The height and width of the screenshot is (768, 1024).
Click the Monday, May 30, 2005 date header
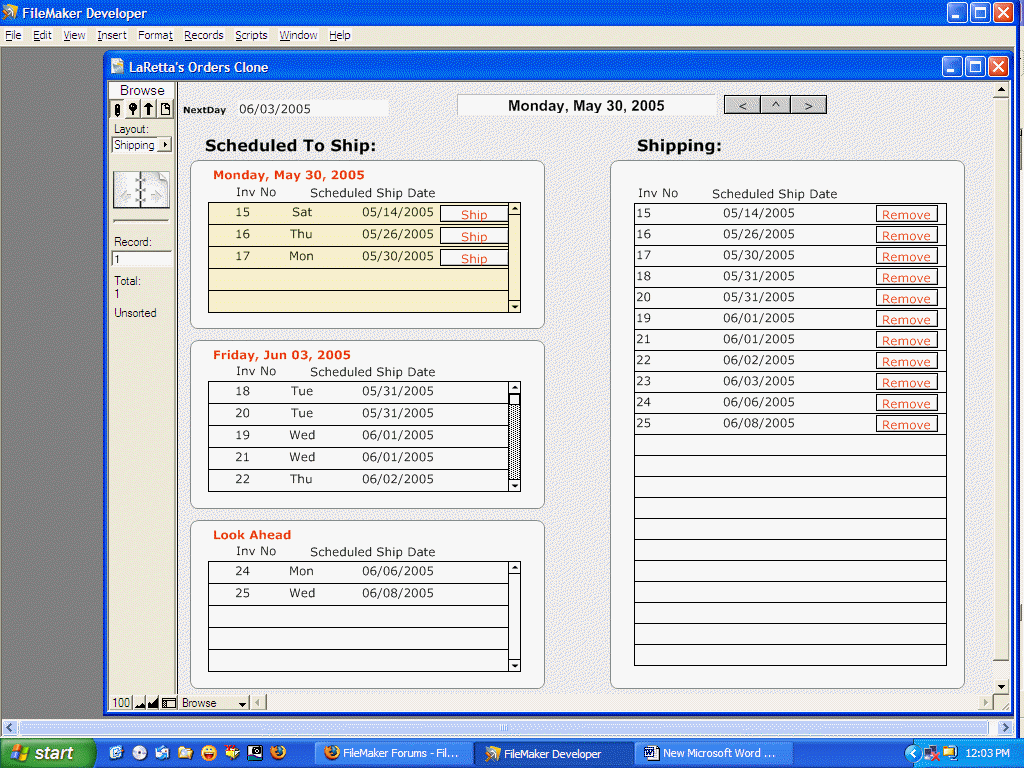[x=586, y=106]
